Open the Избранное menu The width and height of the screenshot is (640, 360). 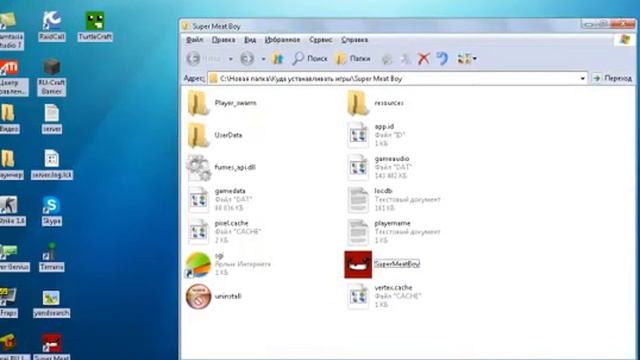click(x=282, y=40)
